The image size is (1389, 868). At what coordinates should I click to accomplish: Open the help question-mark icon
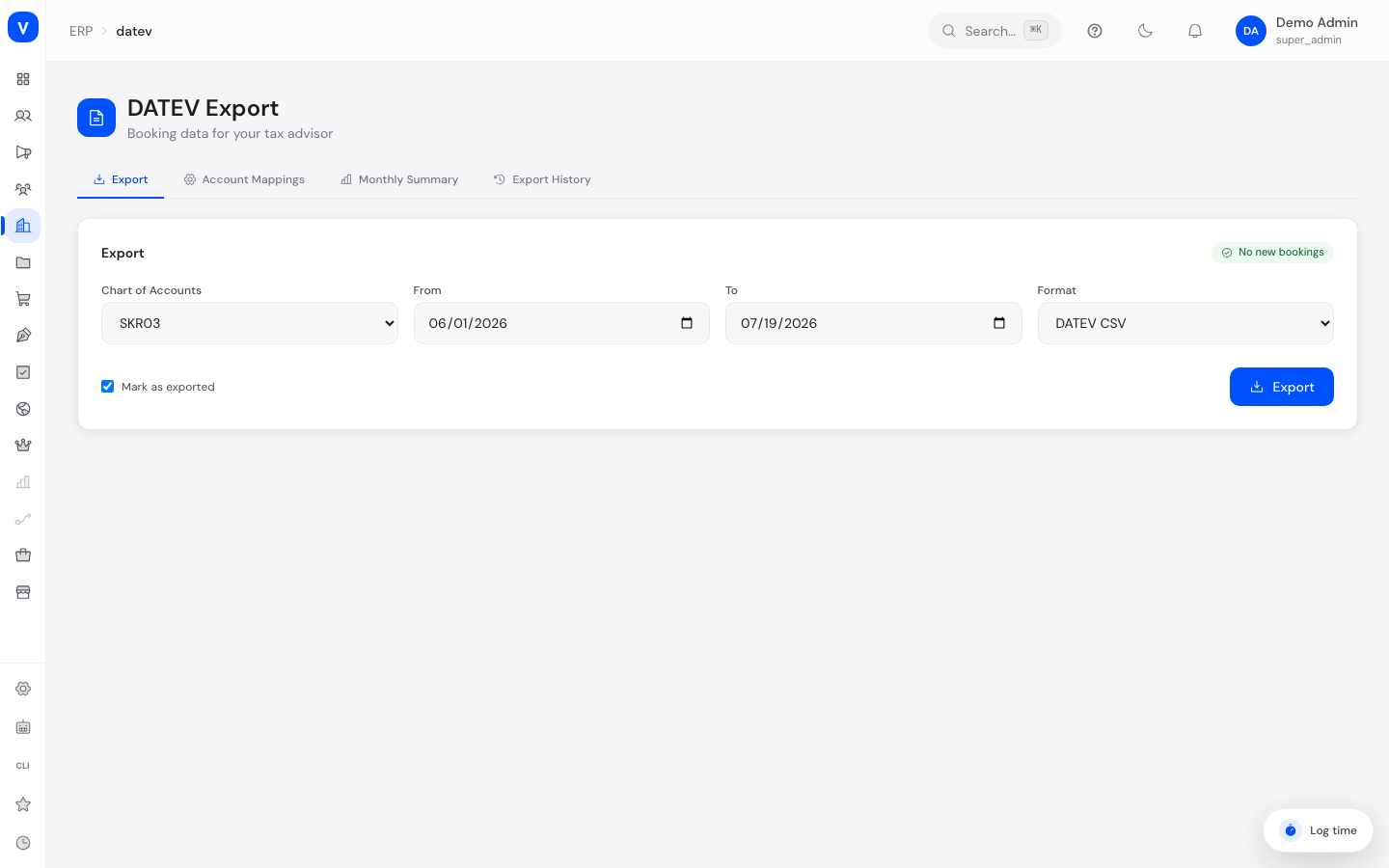click(x=1095, y=31)
